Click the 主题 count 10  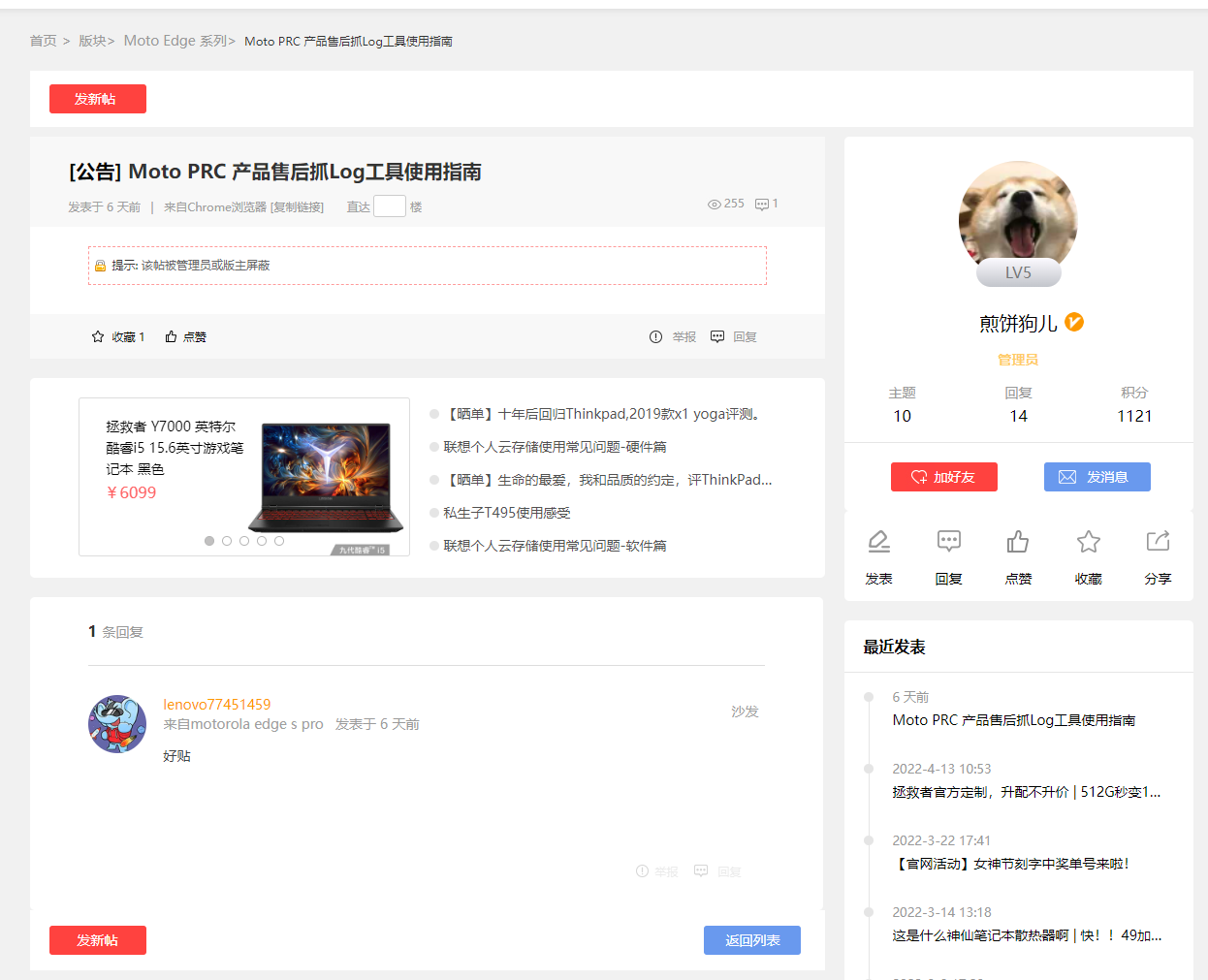(903, 416)
